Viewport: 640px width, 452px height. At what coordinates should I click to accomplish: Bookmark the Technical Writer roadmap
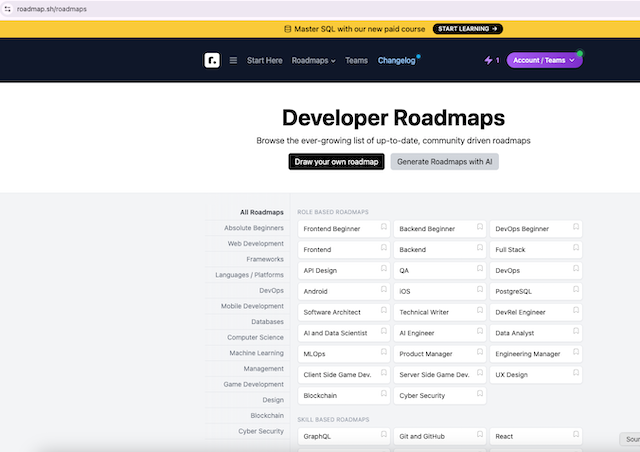(x=480, y=310)
